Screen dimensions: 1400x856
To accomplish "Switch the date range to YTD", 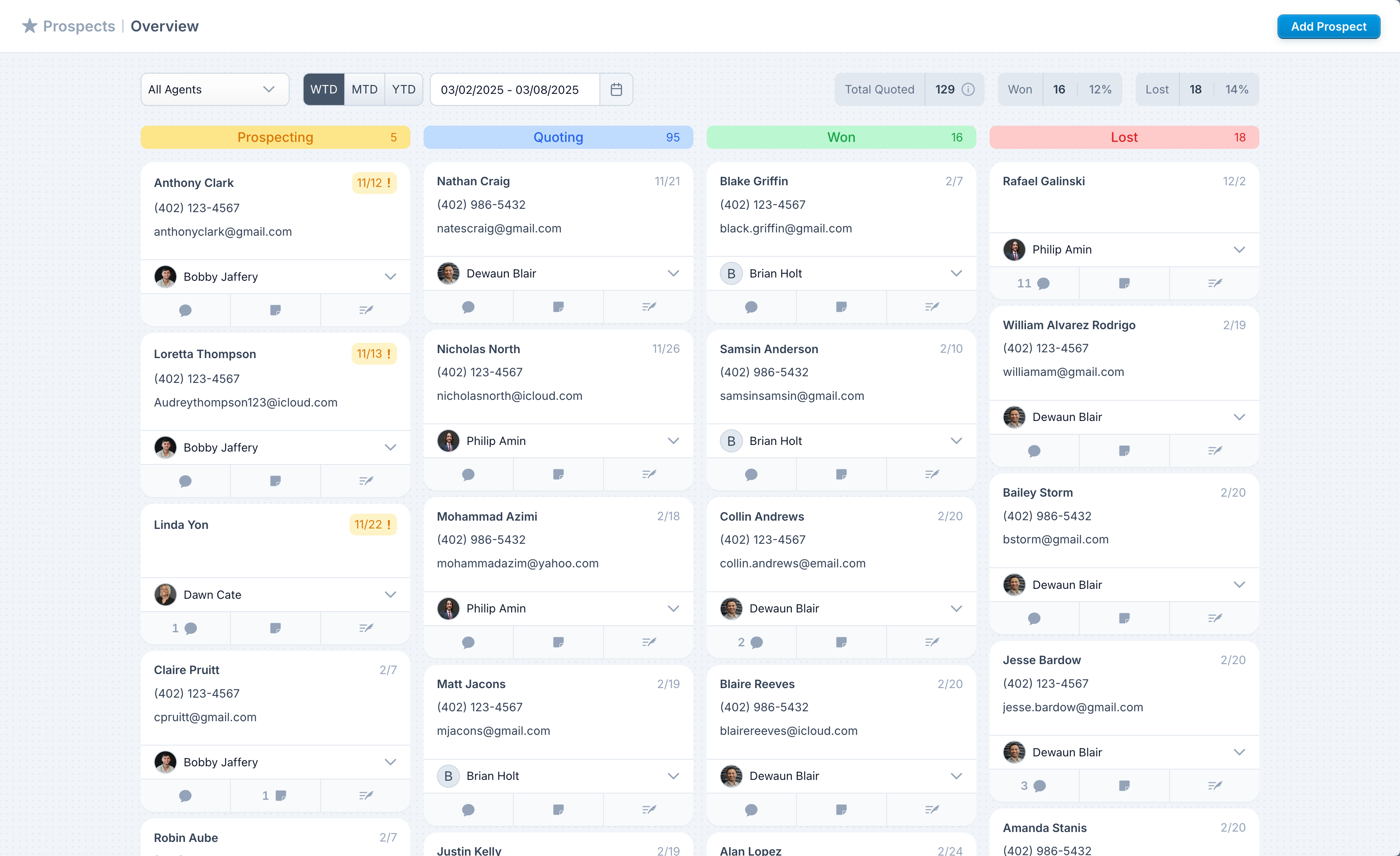I will pos(403,89).
